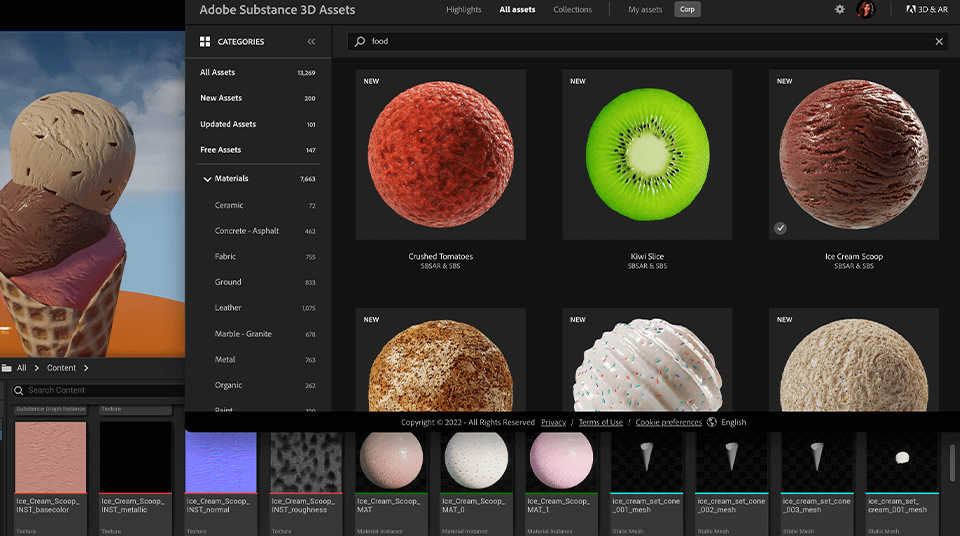The height and width of the screenshot is (536, 960).
Task: Click the globe language icon
Action: [x=711, y=422]
